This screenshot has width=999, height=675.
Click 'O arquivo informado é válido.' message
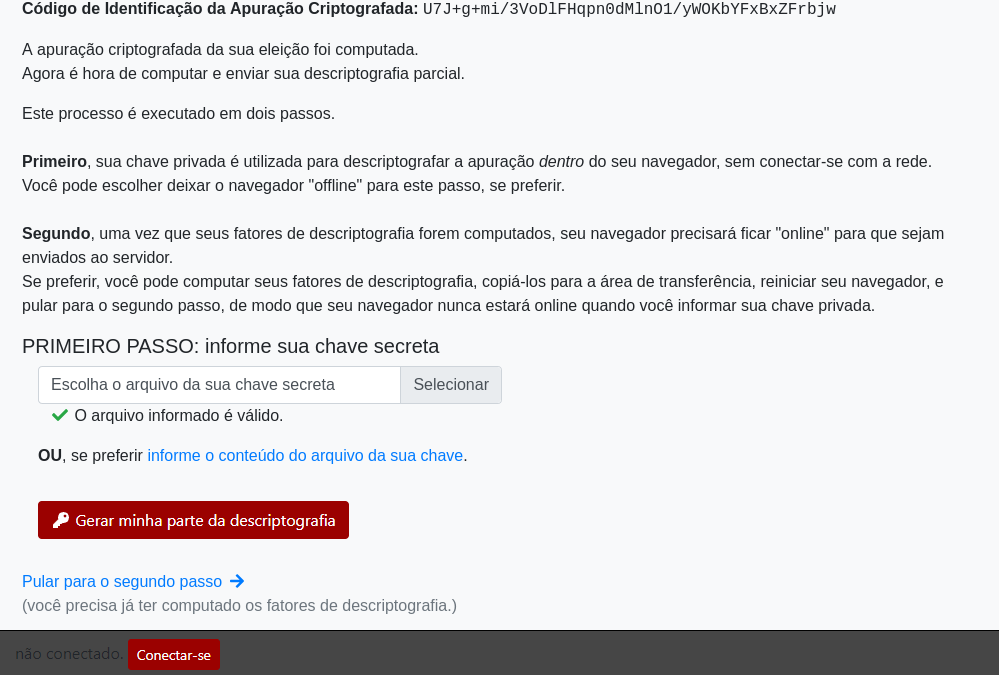coord(178,416)
